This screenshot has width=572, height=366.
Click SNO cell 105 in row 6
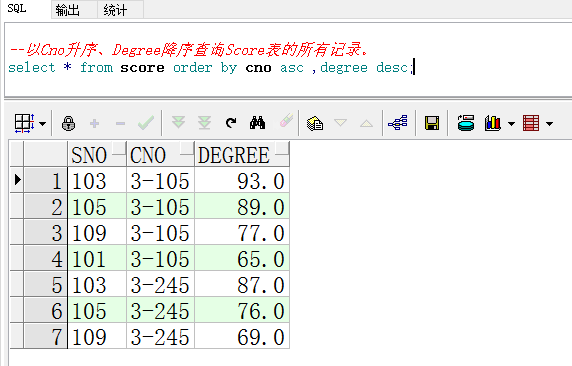97,311
